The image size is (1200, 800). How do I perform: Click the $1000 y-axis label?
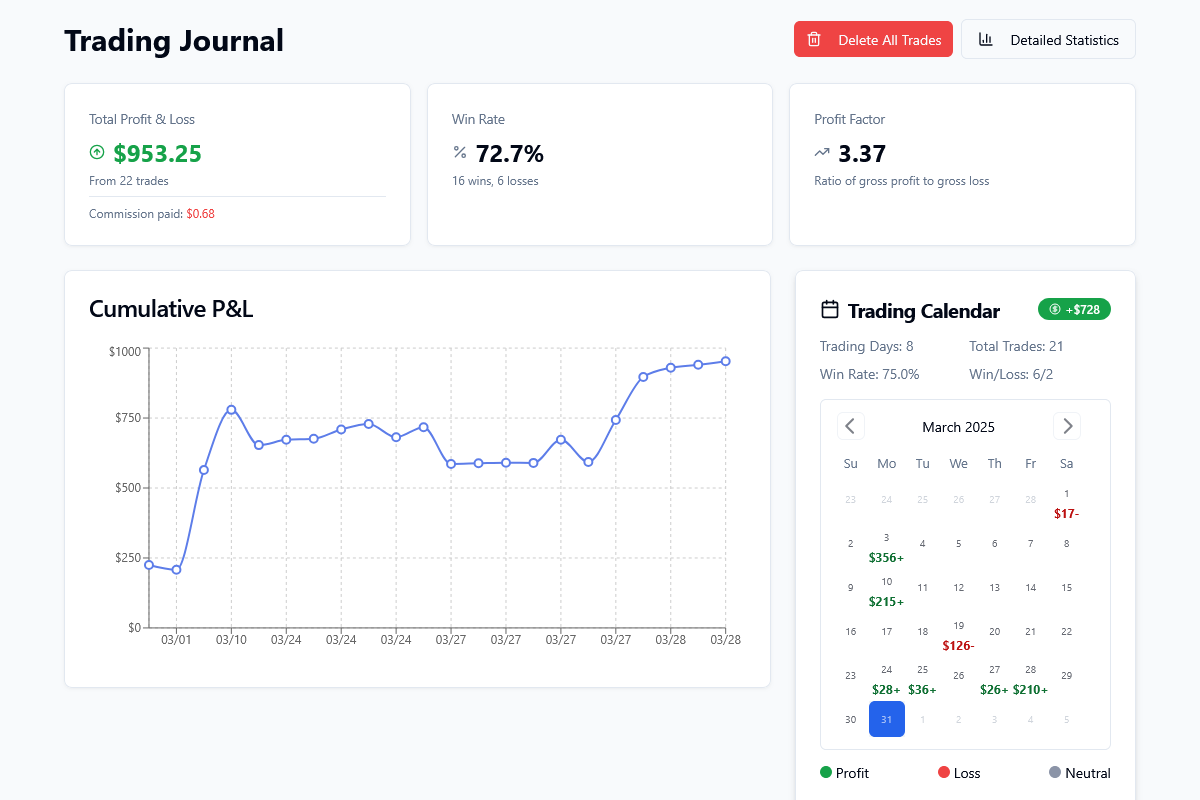coord(125,351)
